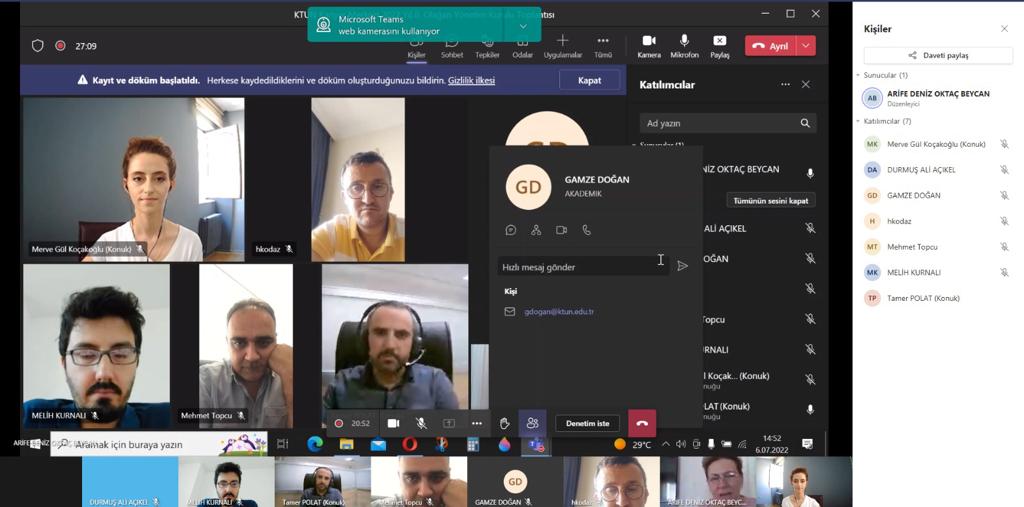This screenshot has width=1024, height=507.
Task: Click participants icon in floating call bar
Action: coord(532,423)
